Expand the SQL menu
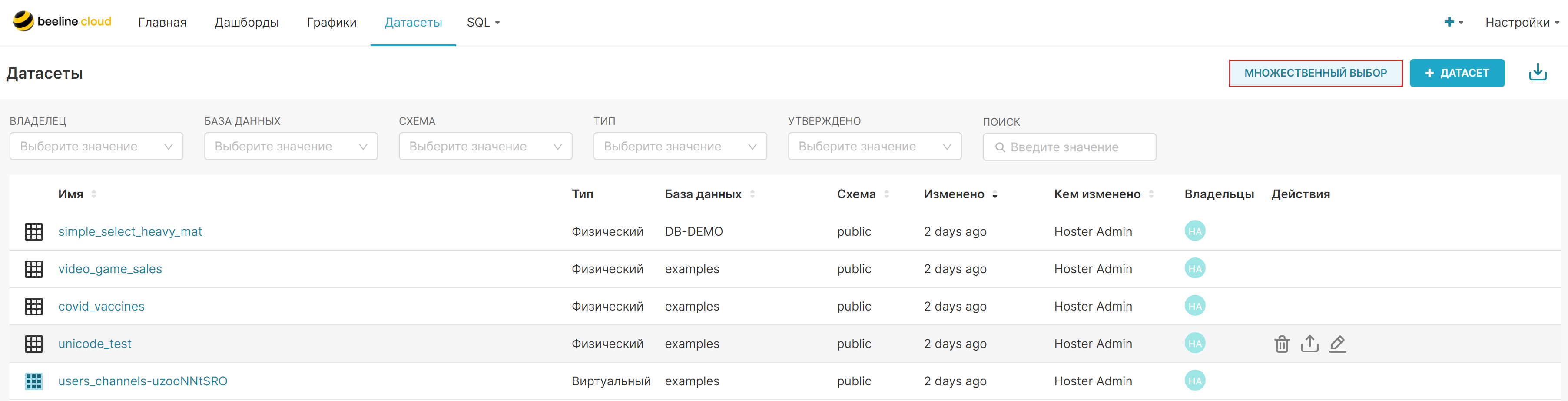Screen dimensions: 1568x401 [483, 22]
